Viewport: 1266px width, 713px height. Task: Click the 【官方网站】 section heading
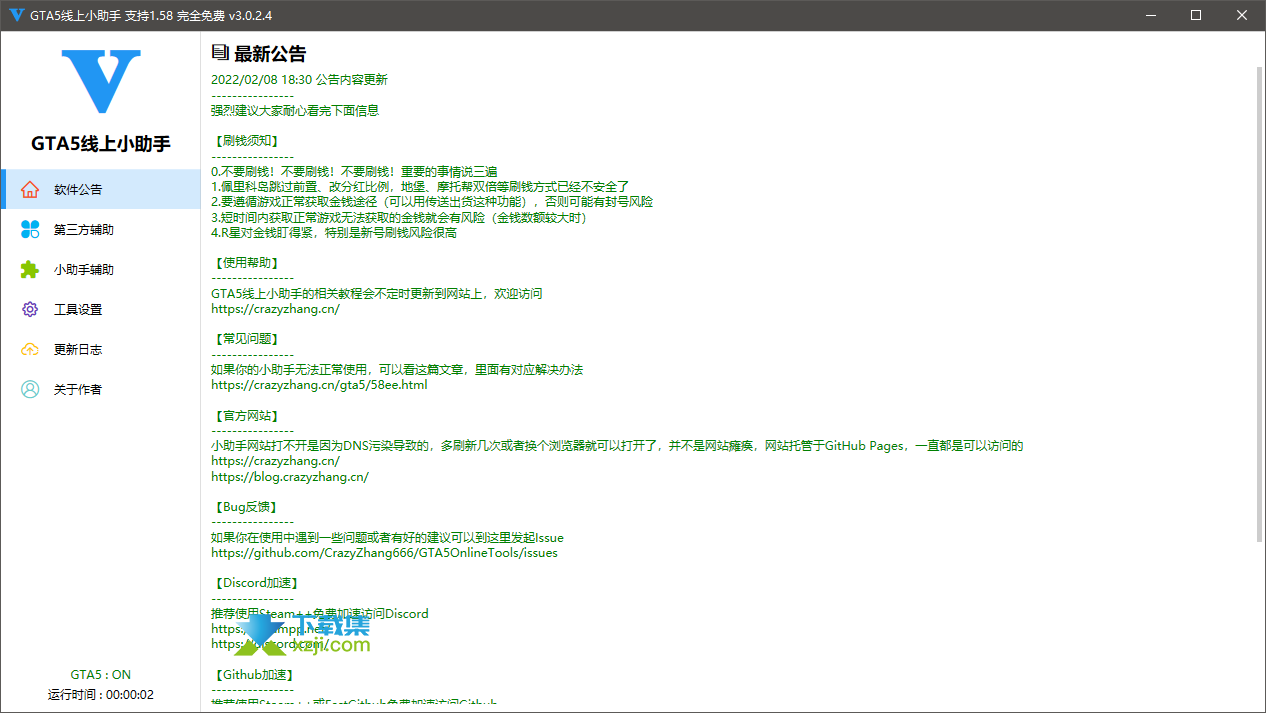point(247,415)
